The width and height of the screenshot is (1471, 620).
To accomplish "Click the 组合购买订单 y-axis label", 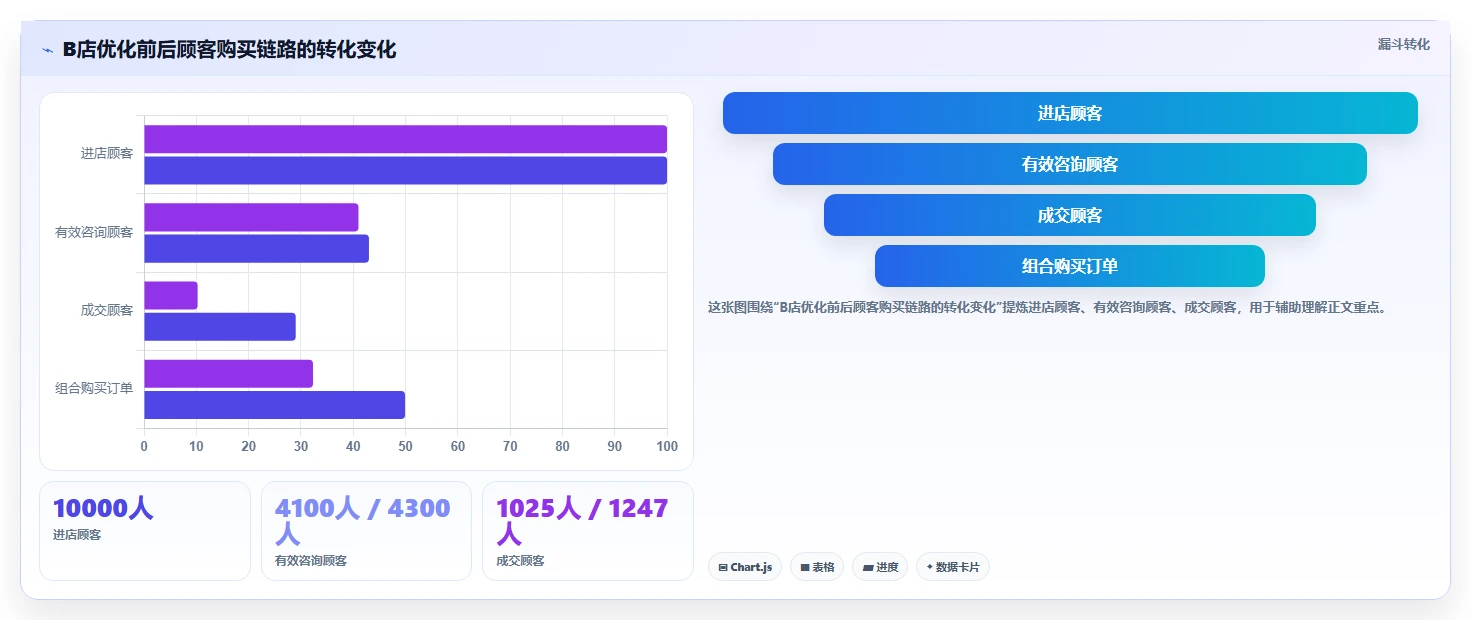I will pyautogui.click(x=94, y=388).
